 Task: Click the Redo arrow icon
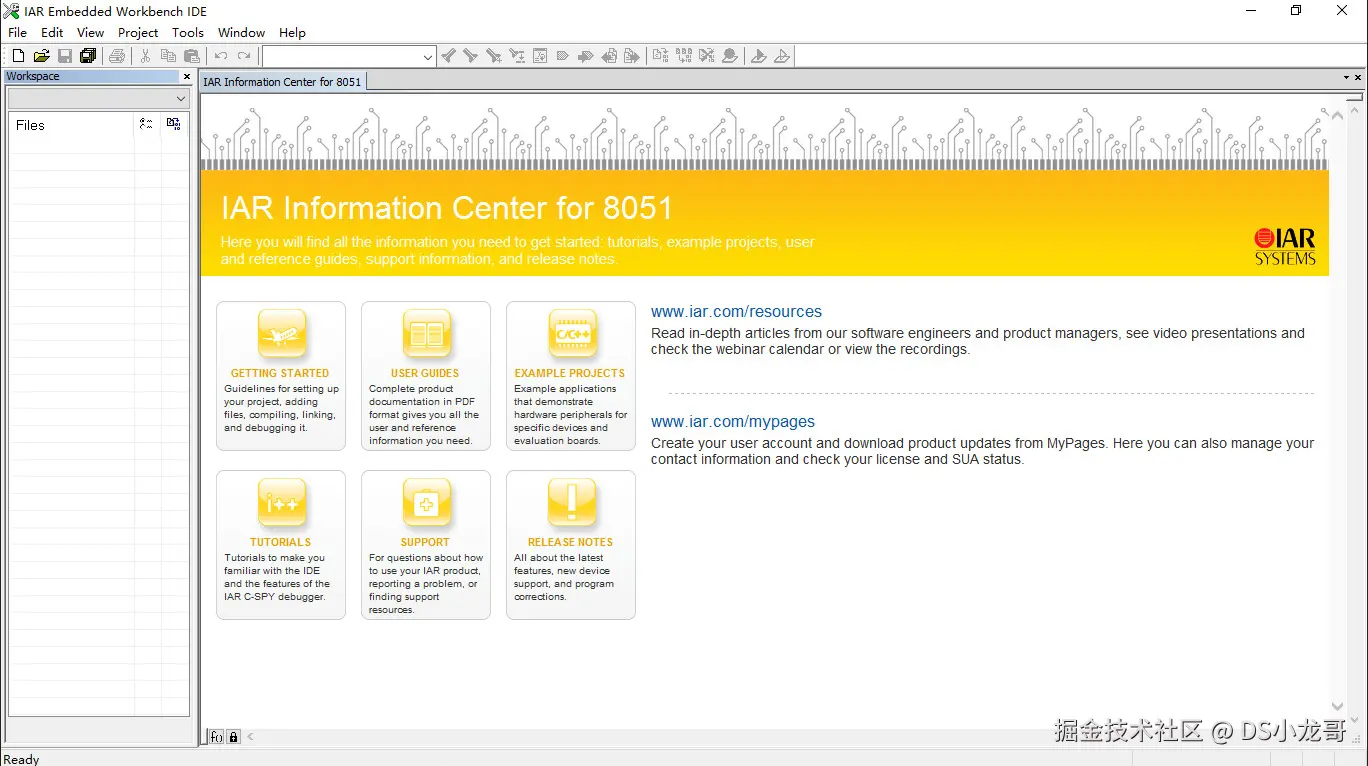[x=244, y=56]
